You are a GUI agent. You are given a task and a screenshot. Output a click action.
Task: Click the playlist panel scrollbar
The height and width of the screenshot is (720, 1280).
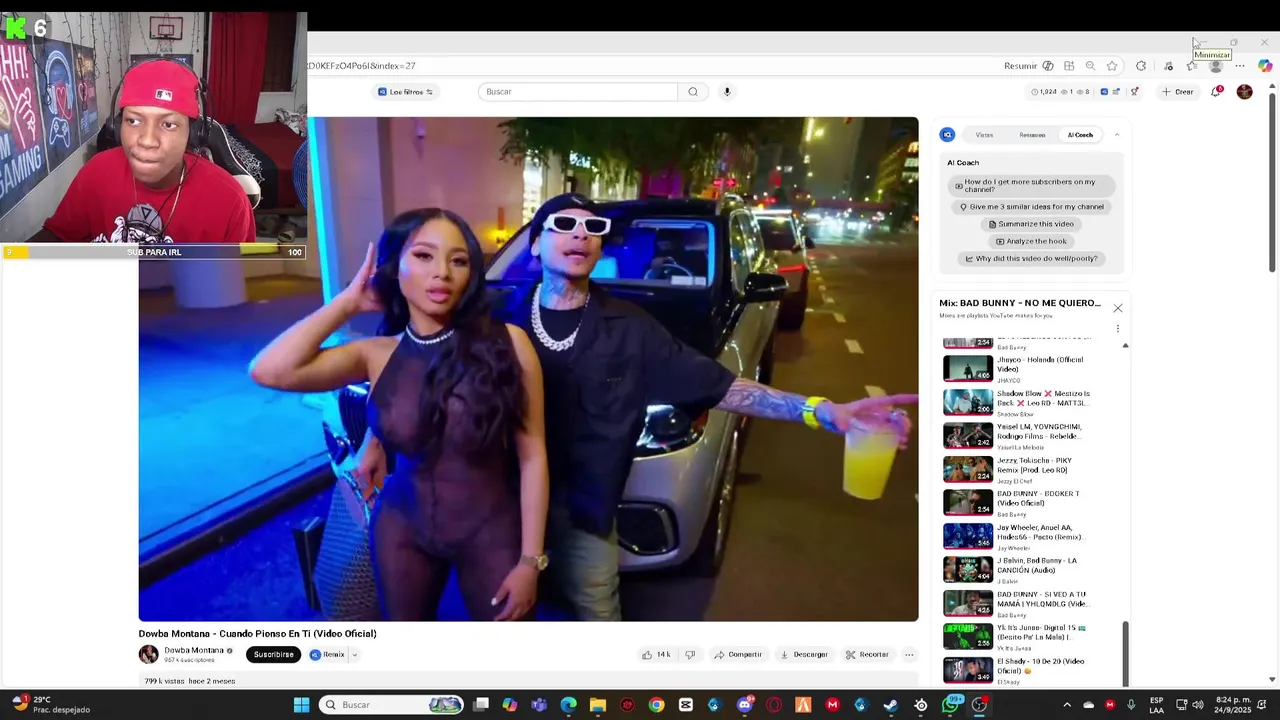point(1125,653)
